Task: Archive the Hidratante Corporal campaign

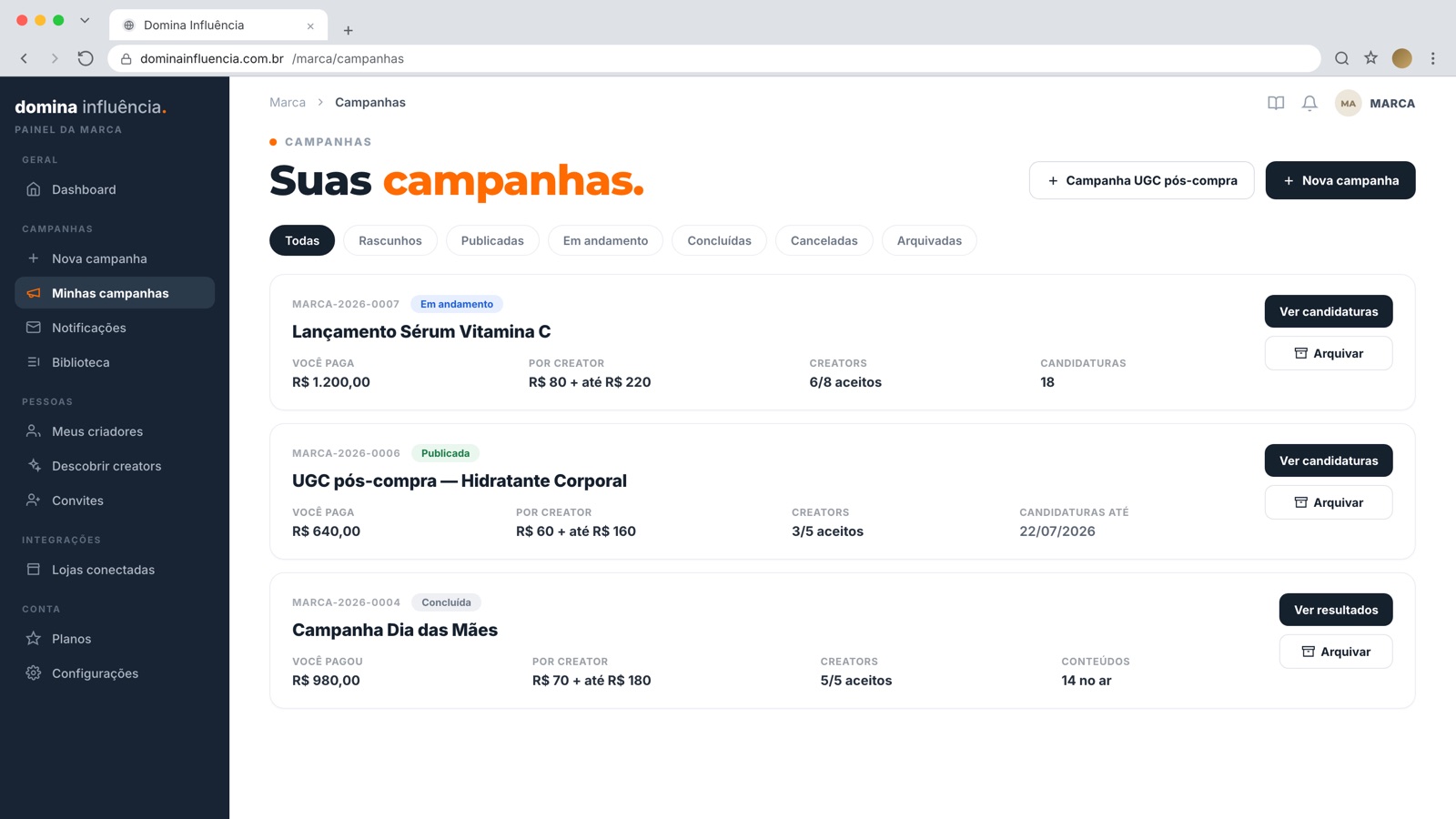Action: (x=1329, y=502)
